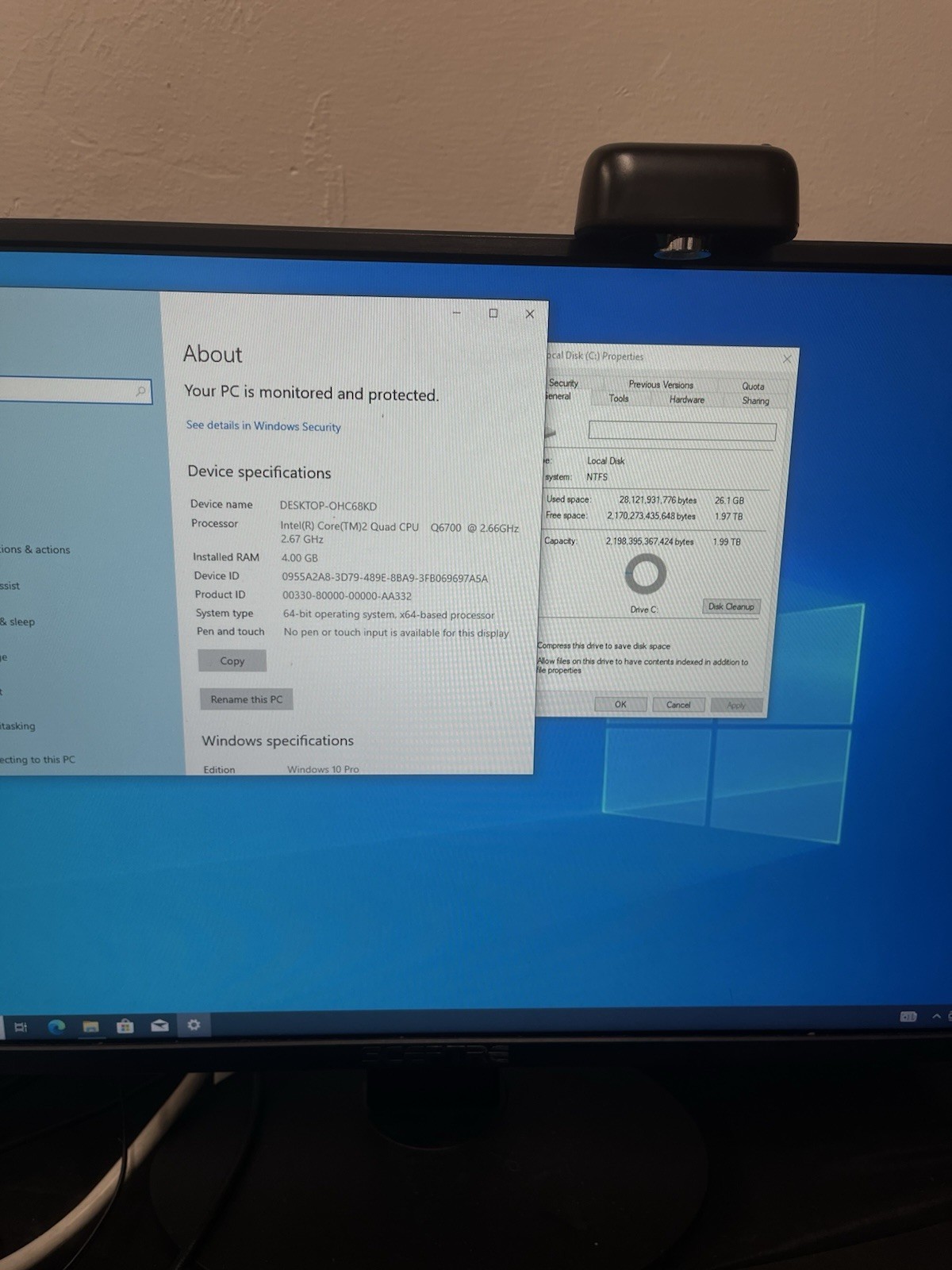Open the Quota tab

tap(753, 387)
